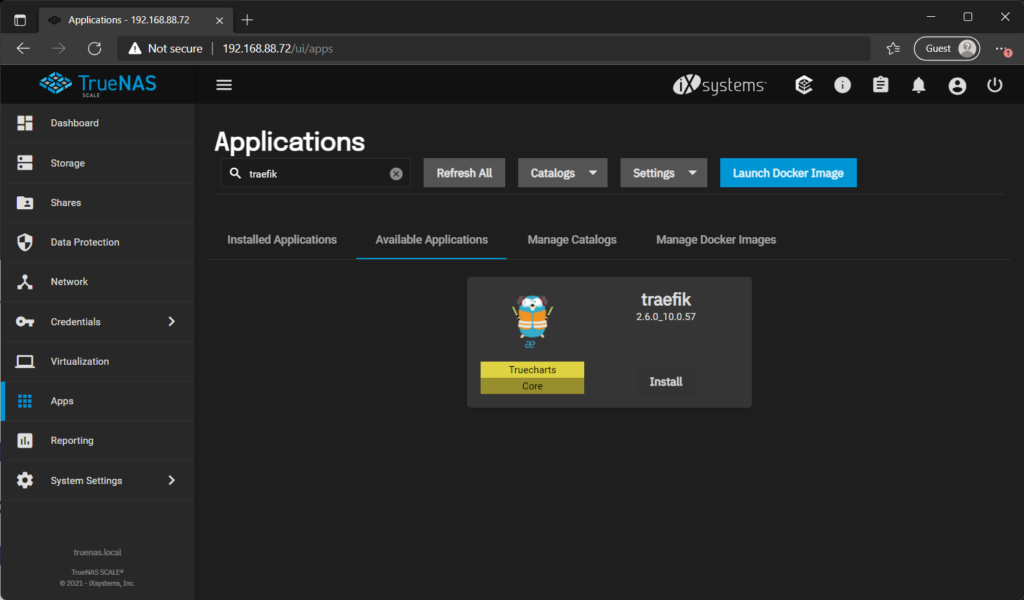This screenshot has width=1024, height=600.
Task: Go to Dashboard in sidebar
Action: point(98,123)
